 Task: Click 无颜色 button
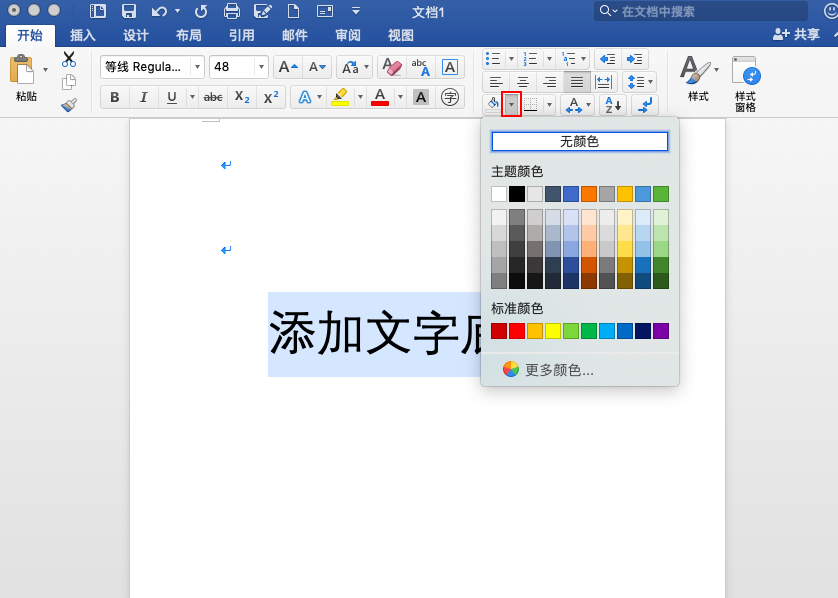pyautogui.click(x=580, y=142)
